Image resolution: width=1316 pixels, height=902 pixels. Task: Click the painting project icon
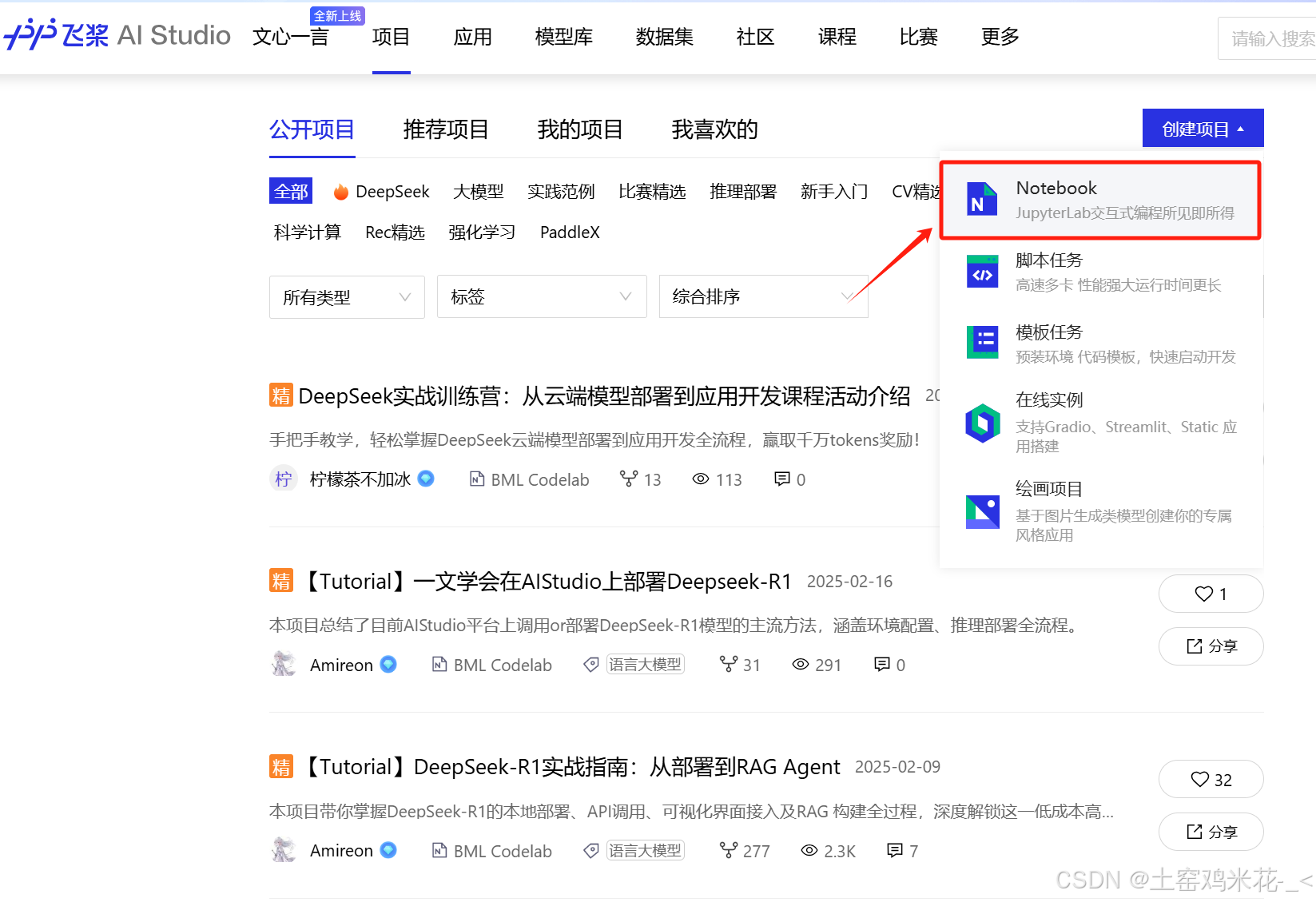click(x=982, y=512)
